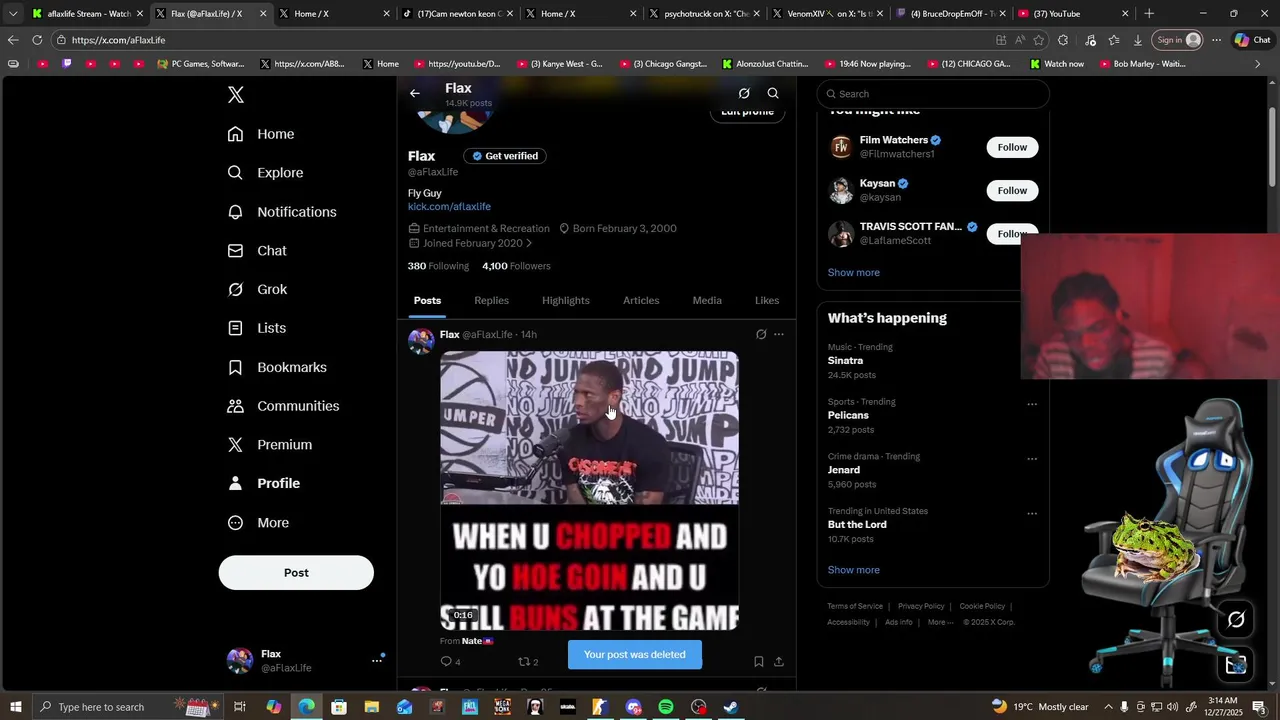Open browser Downloads icon

pos(1138,40)
